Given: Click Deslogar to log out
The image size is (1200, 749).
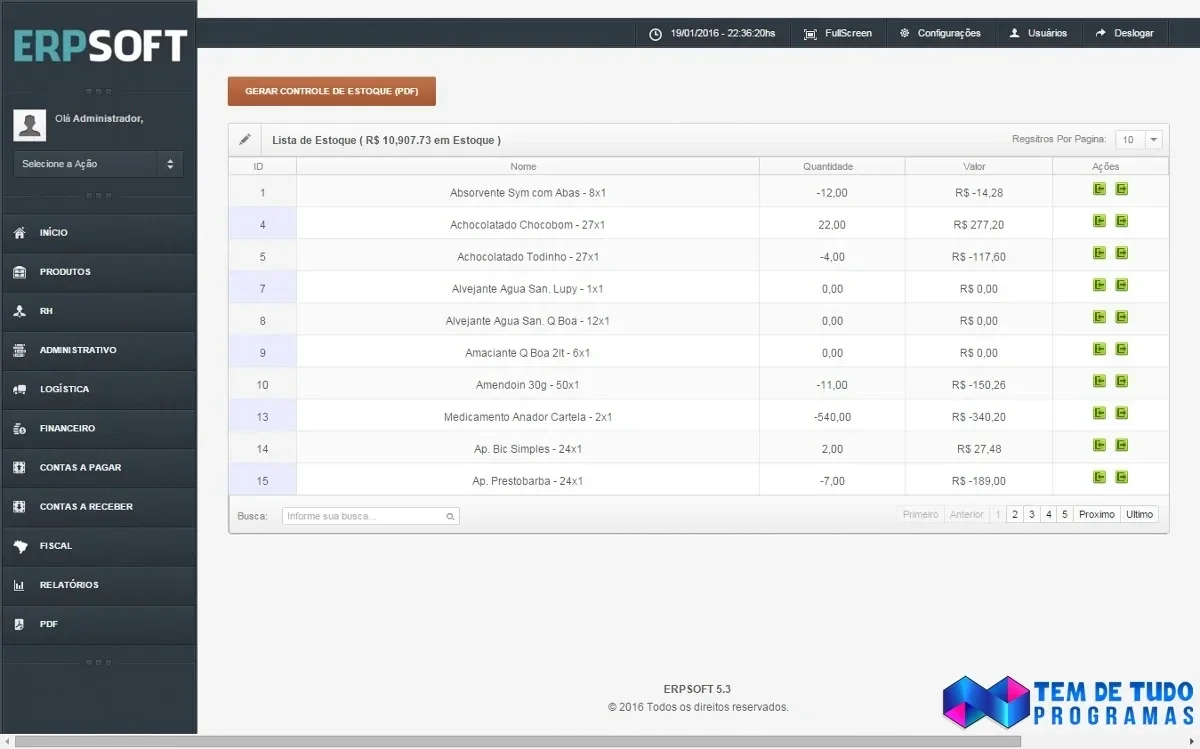Looking at the screenshot, I should coord(1125,33).
